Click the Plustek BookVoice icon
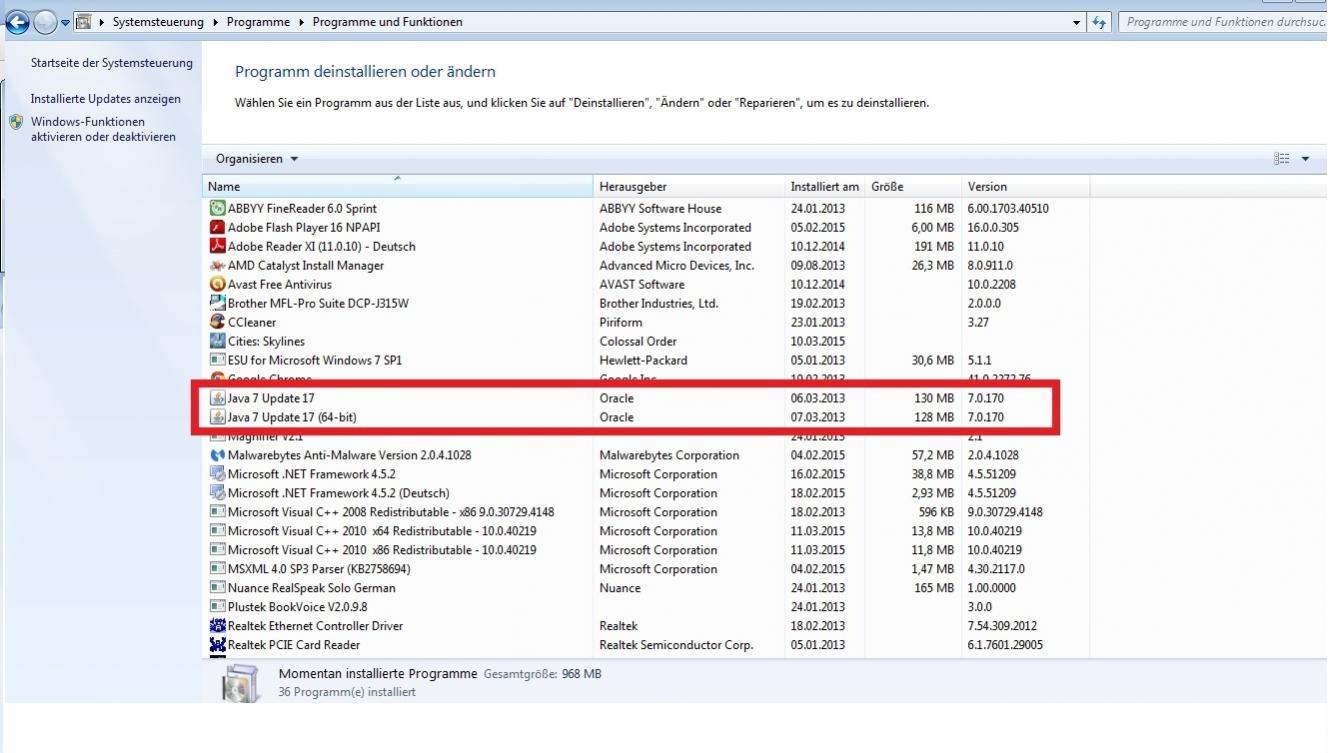Image resolution: width=1335 pixels, height=753 pixels. pyautogui.click(x=217, y=607)
